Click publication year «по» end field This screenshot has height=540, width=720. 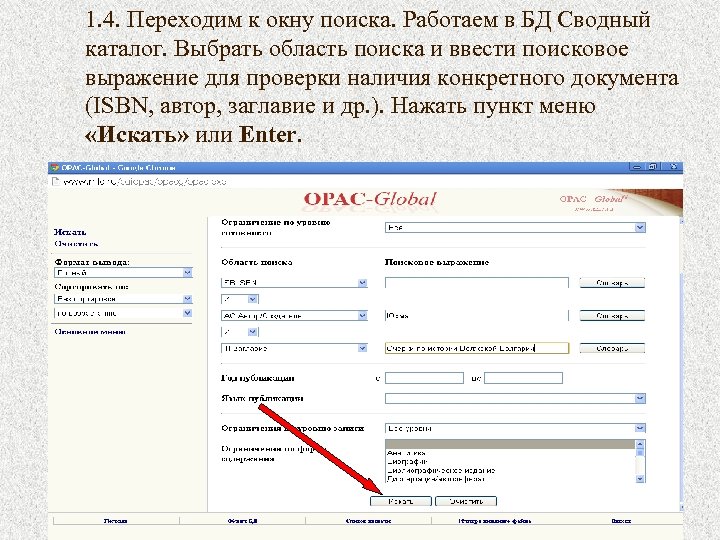point(523,378)
